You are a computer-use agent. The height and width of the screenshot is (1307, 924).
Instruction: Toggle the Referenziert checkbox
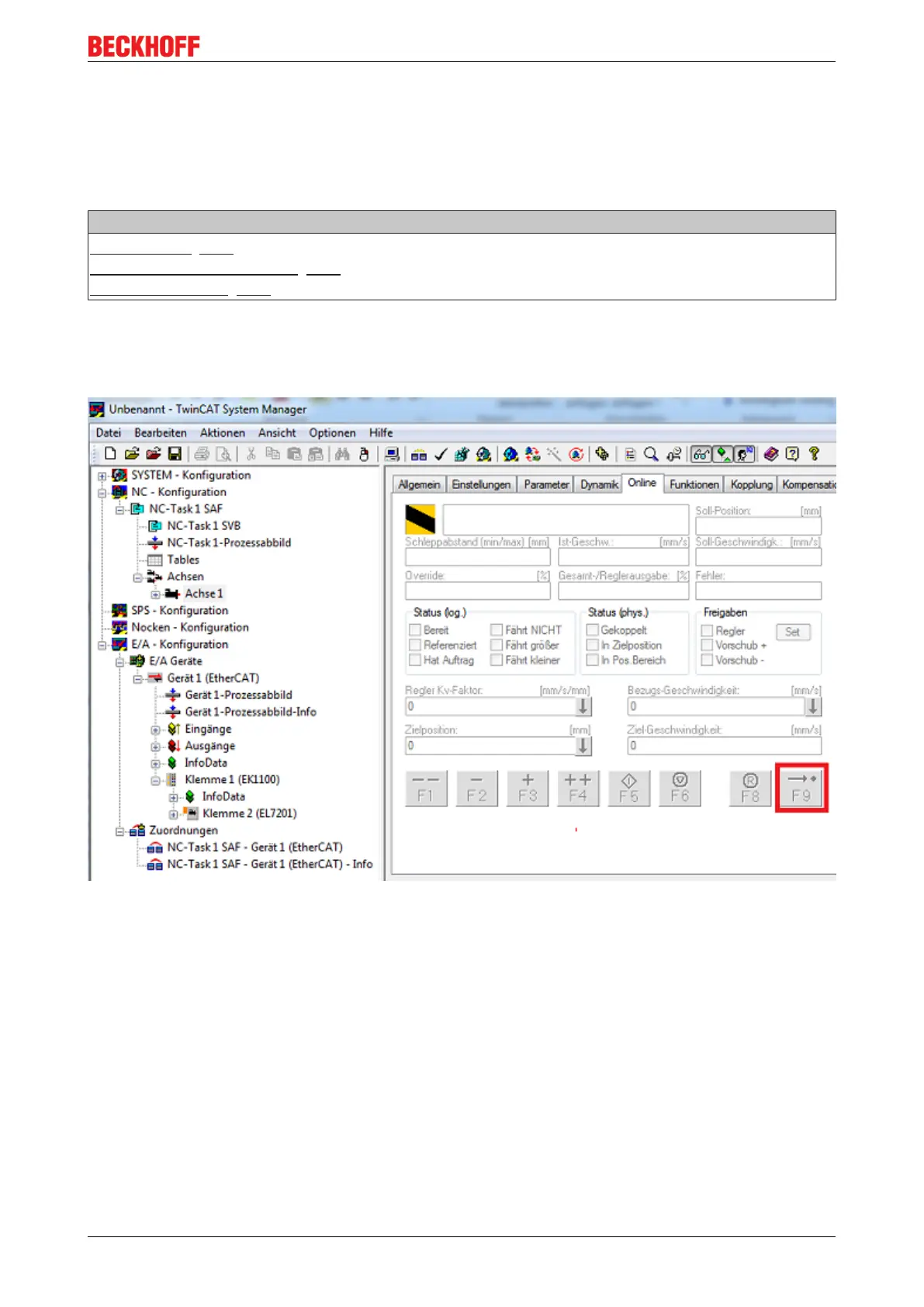[415, 645]
